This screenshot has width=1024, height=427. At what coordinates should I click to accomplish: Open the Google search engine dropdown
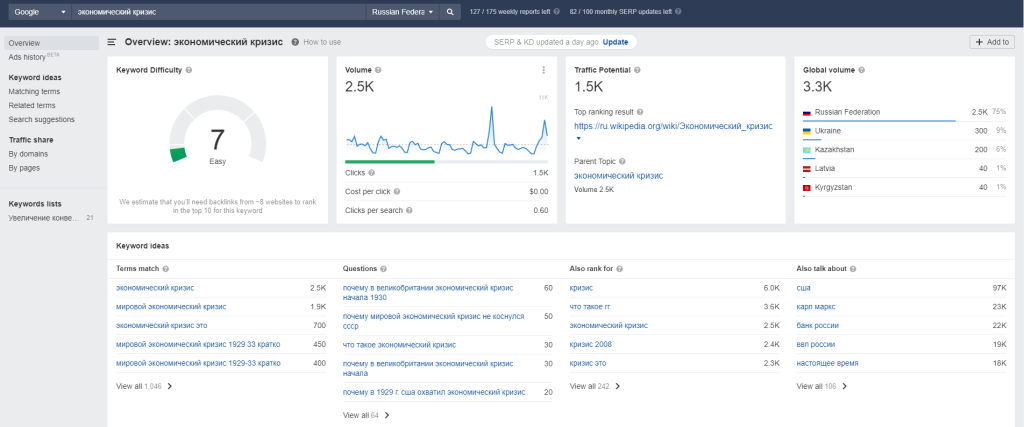tap(39, 12)
